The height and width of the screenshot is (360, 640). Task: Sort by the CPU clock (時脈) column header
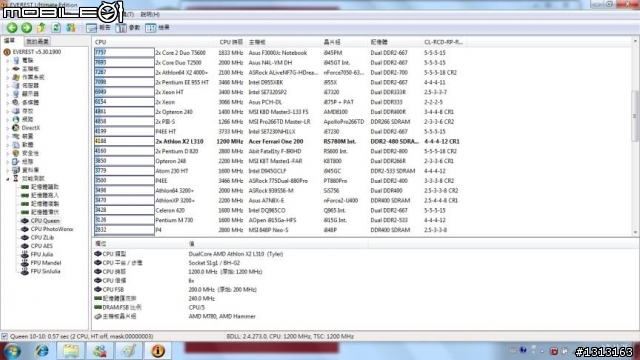click(230, 42)
